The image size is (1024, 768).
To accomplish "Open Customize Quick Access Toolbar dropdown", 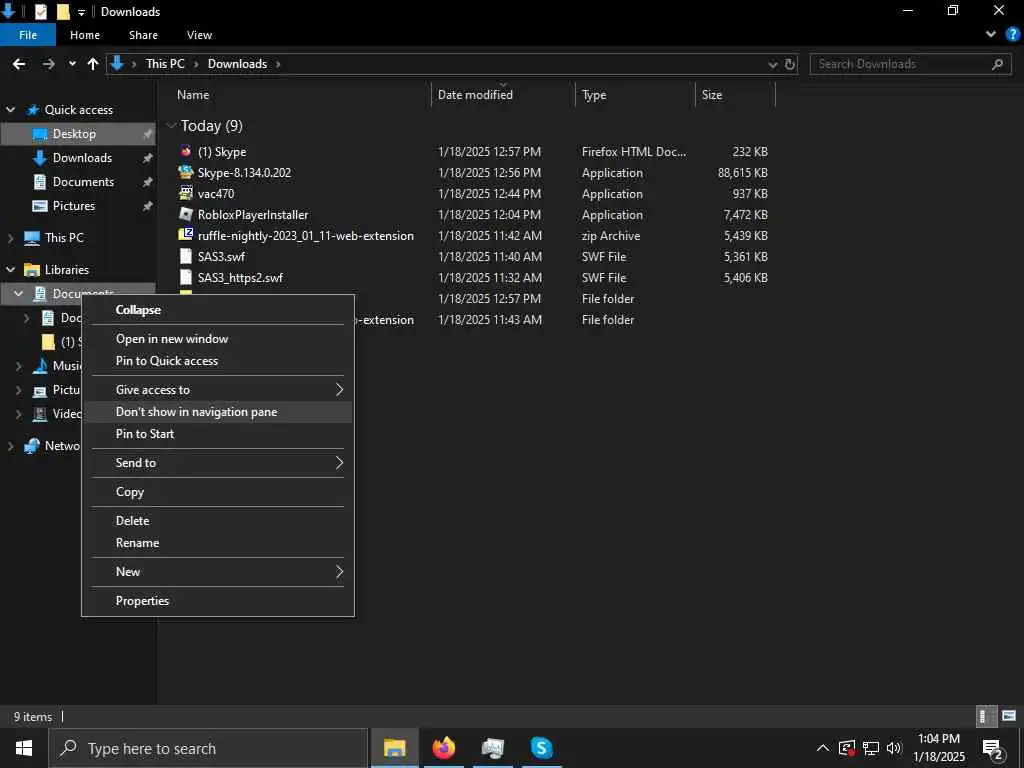I will [81, 12].
